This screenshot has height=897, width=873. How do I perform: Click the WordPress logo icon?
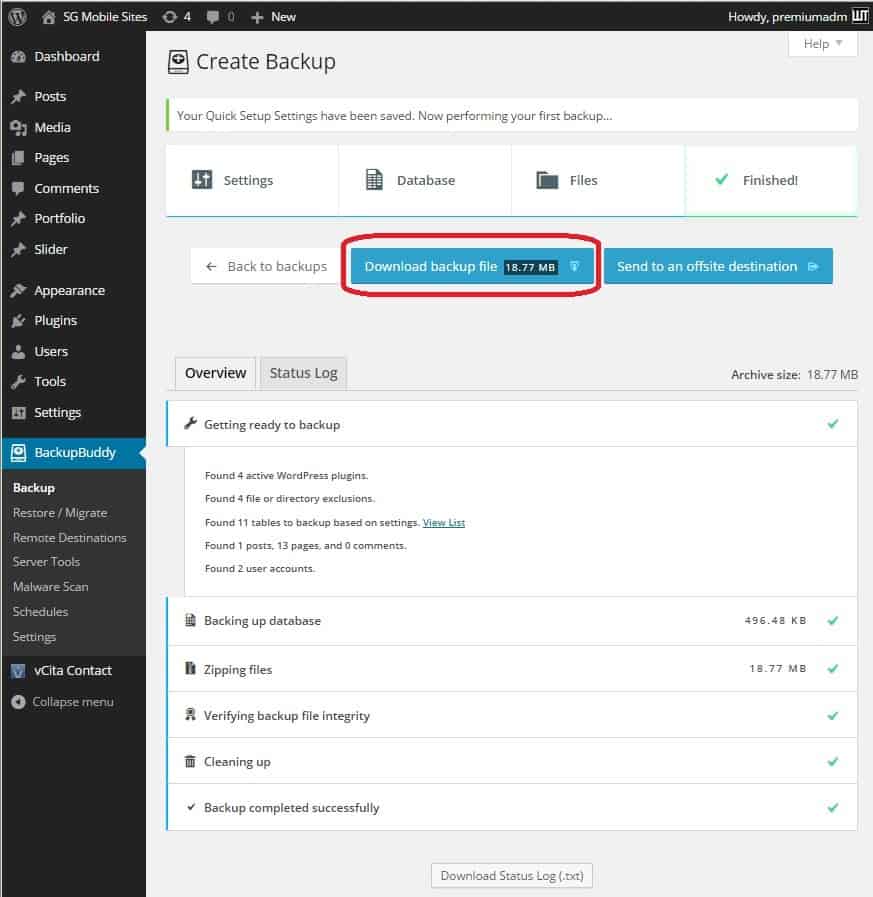click(x=18, y=17)
